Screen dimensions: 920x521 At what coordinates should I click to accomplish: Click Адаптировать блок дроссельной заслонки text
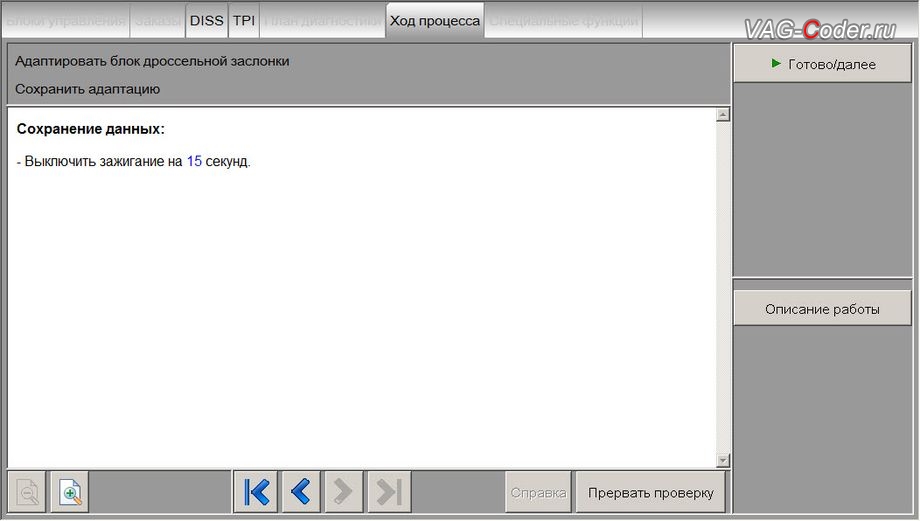click(152, 61)
